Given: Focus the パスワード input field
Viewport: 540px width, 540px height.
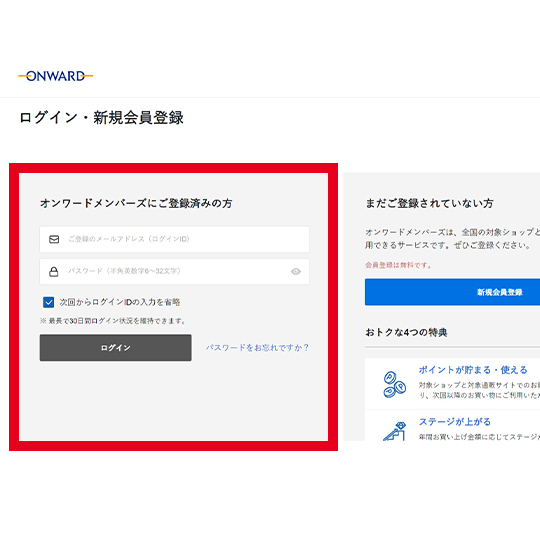Looking at the screenshot, I should 174,272.
